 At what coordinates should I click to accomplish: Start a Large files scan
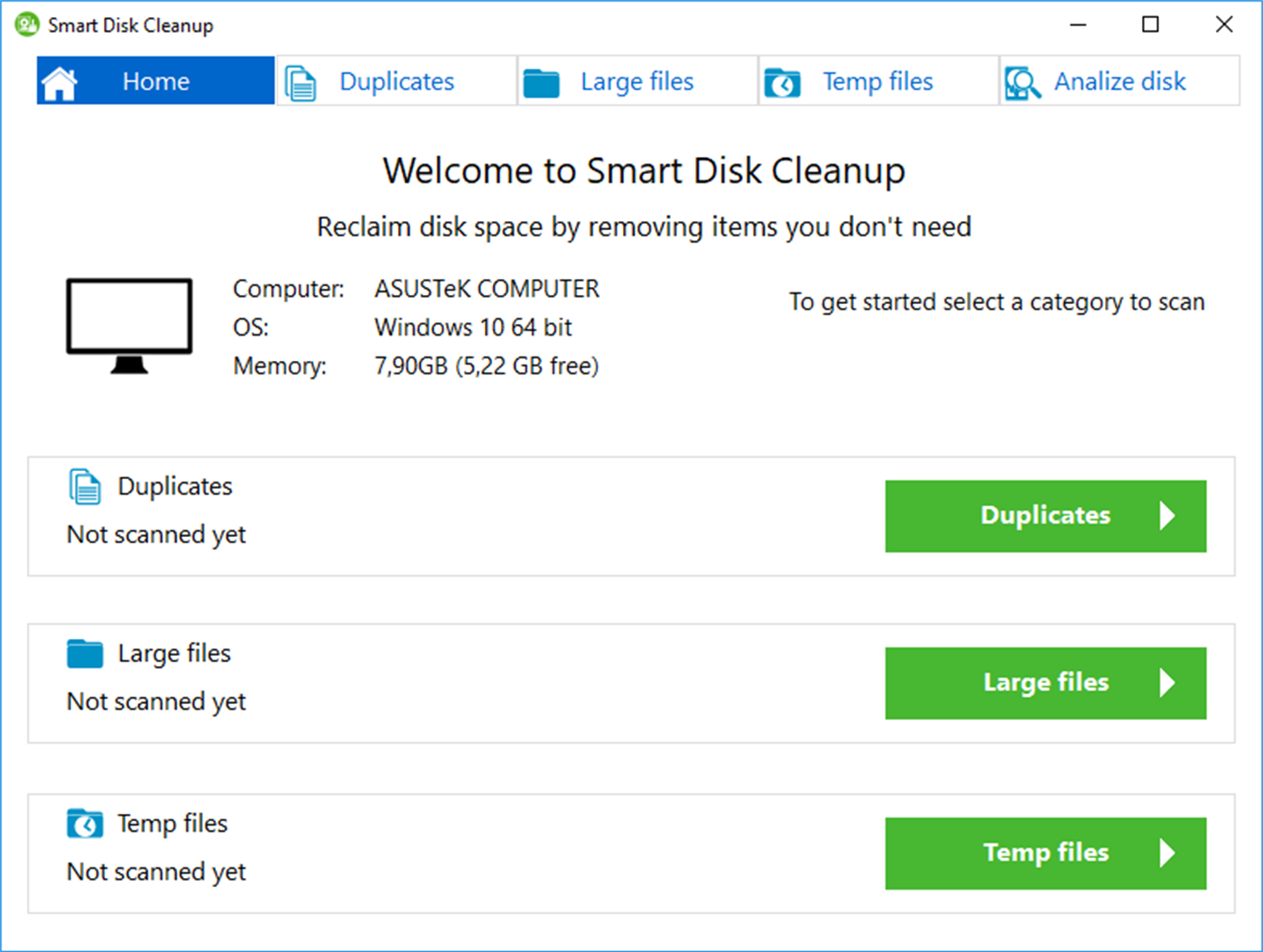[x=1045, y=682]
